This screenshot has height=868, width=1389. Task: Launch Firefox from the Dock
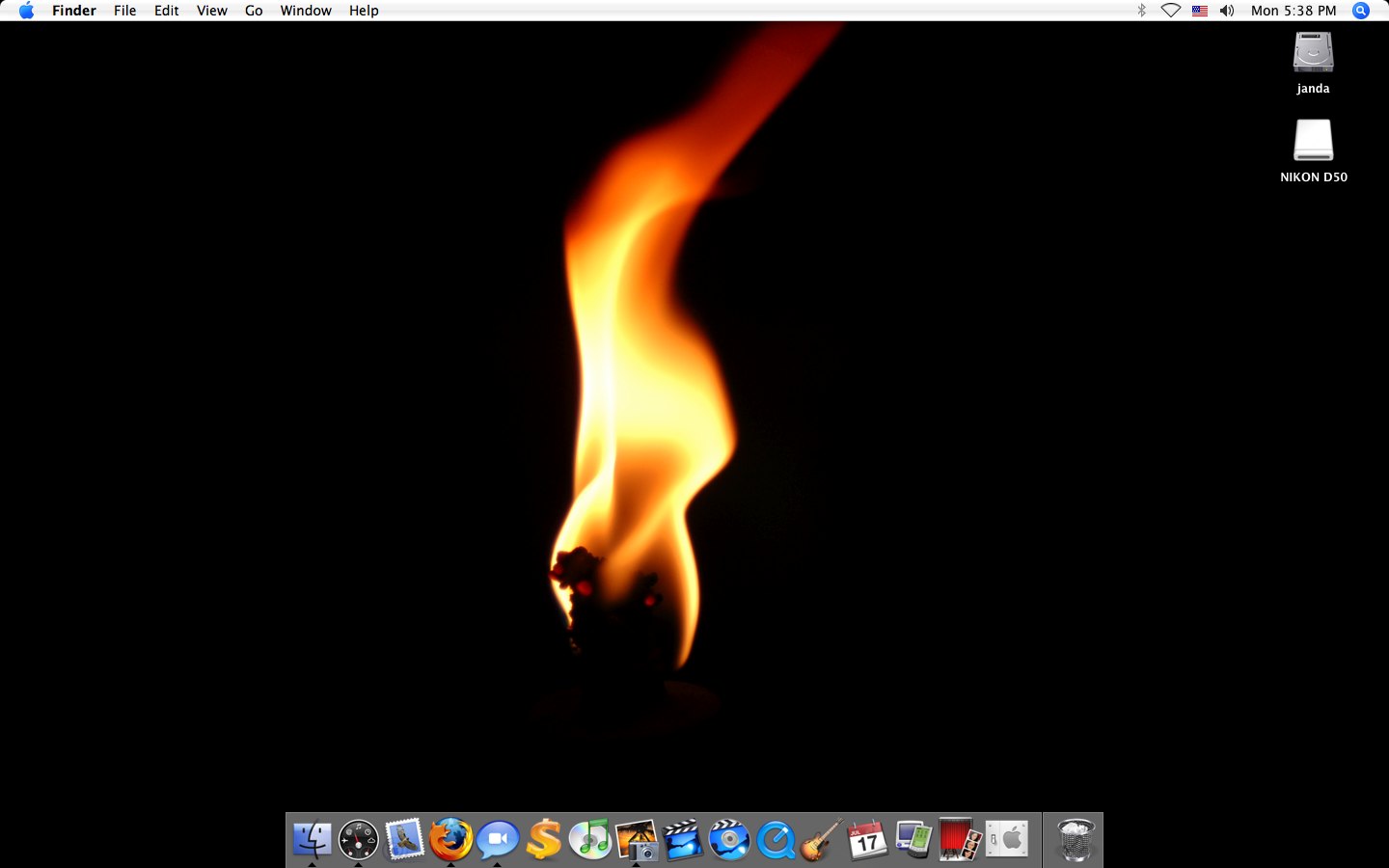pyautogui.click(x=450, y=839)
